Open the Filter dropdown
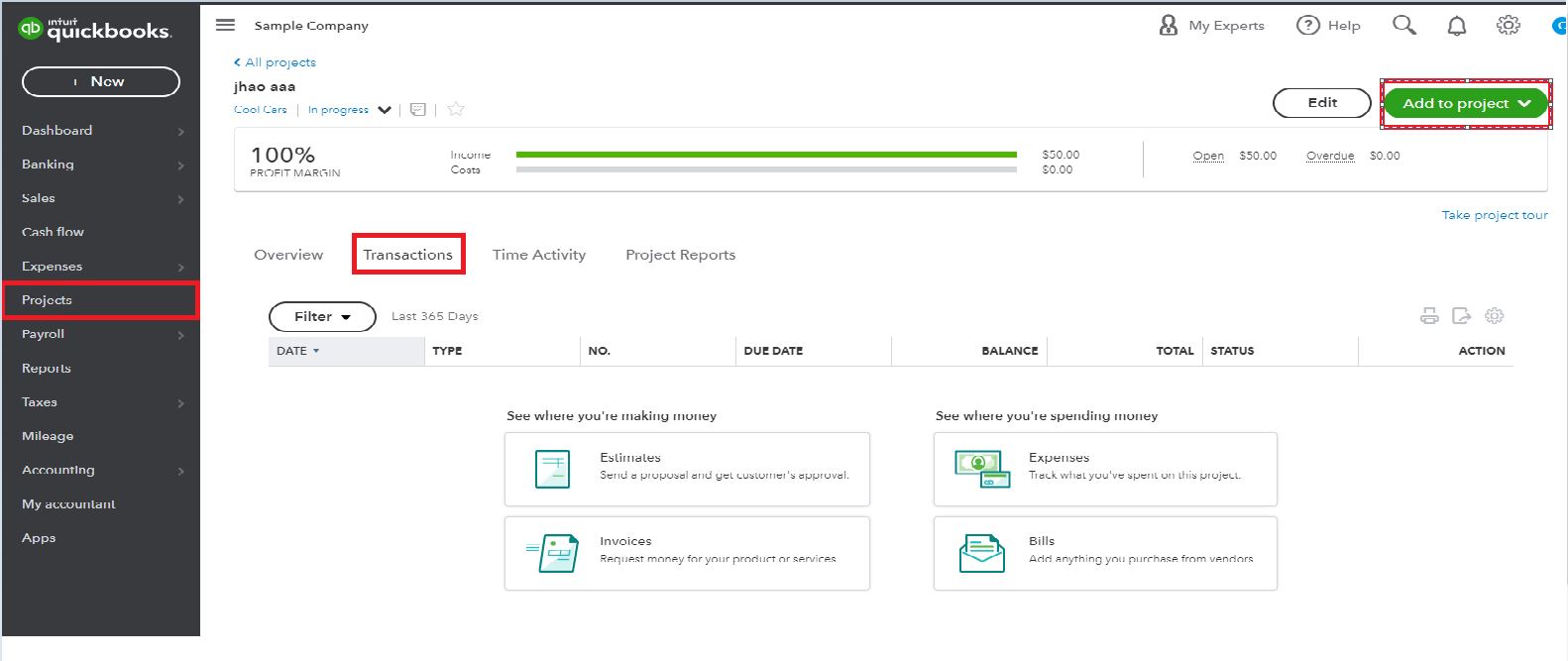This screenshot has height=661, width=1568. pyautogui.click(x=322, y=317)
